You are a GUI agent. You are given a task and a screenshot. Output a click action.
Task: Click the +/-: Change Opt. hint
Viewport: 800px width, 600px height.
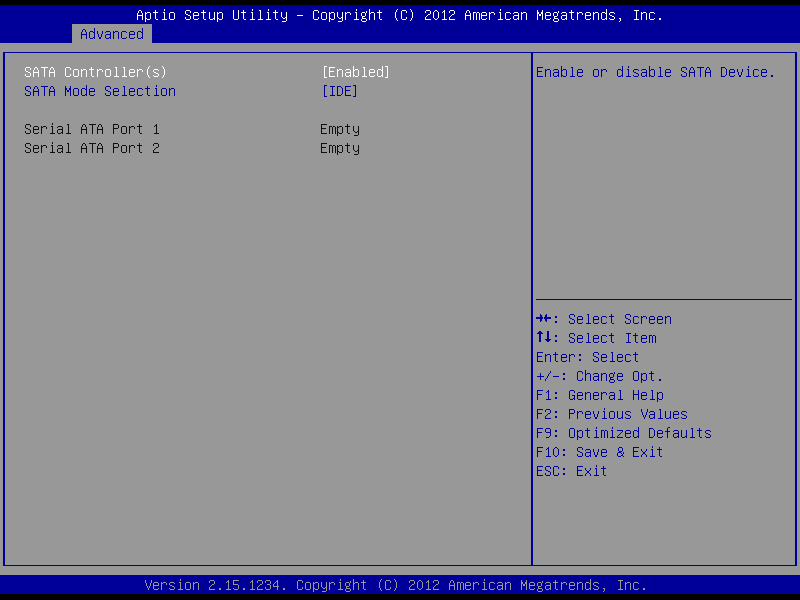point(600,376)
